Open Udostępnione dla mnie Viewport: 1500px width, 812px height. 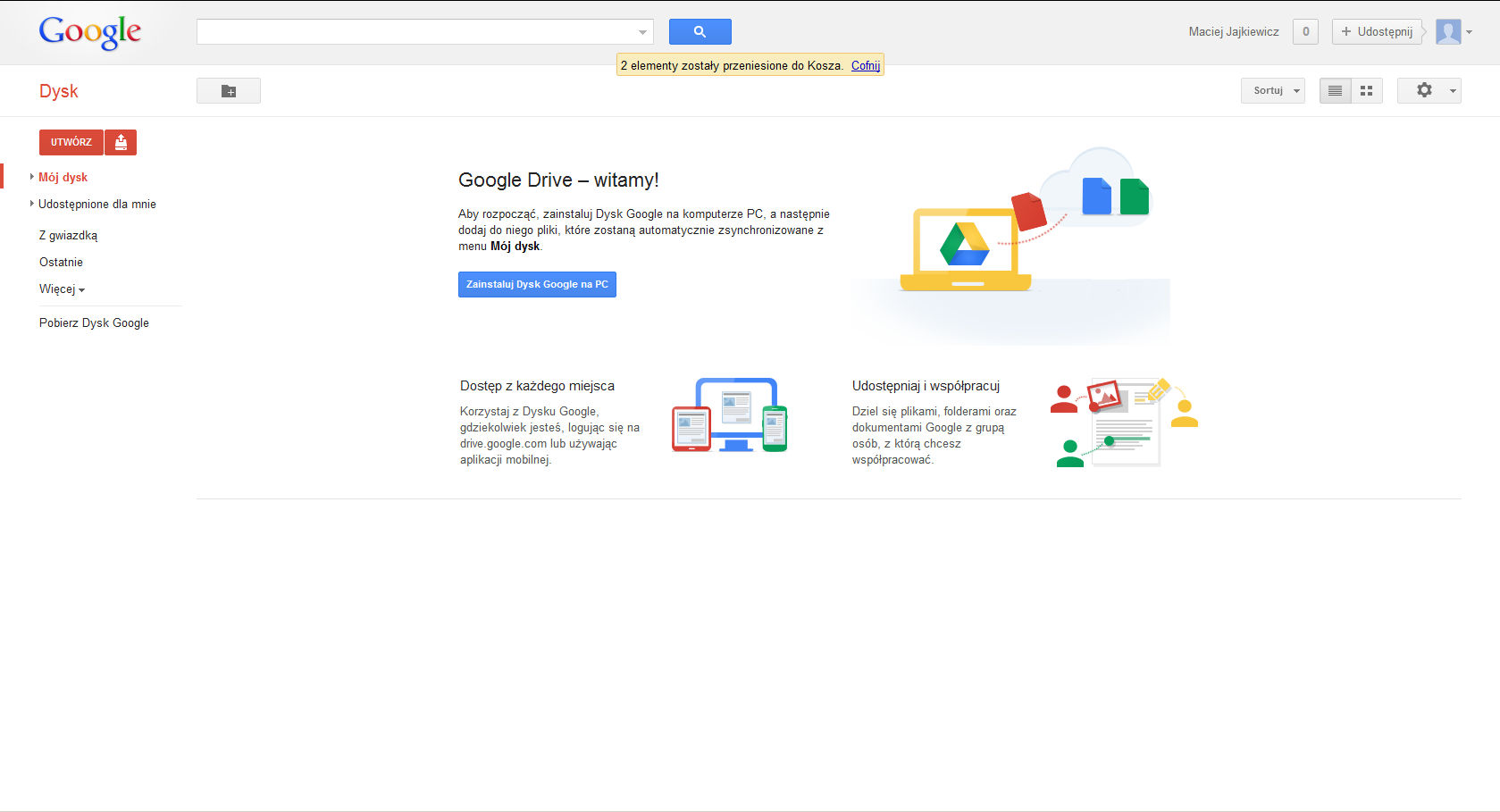(97, 204)
